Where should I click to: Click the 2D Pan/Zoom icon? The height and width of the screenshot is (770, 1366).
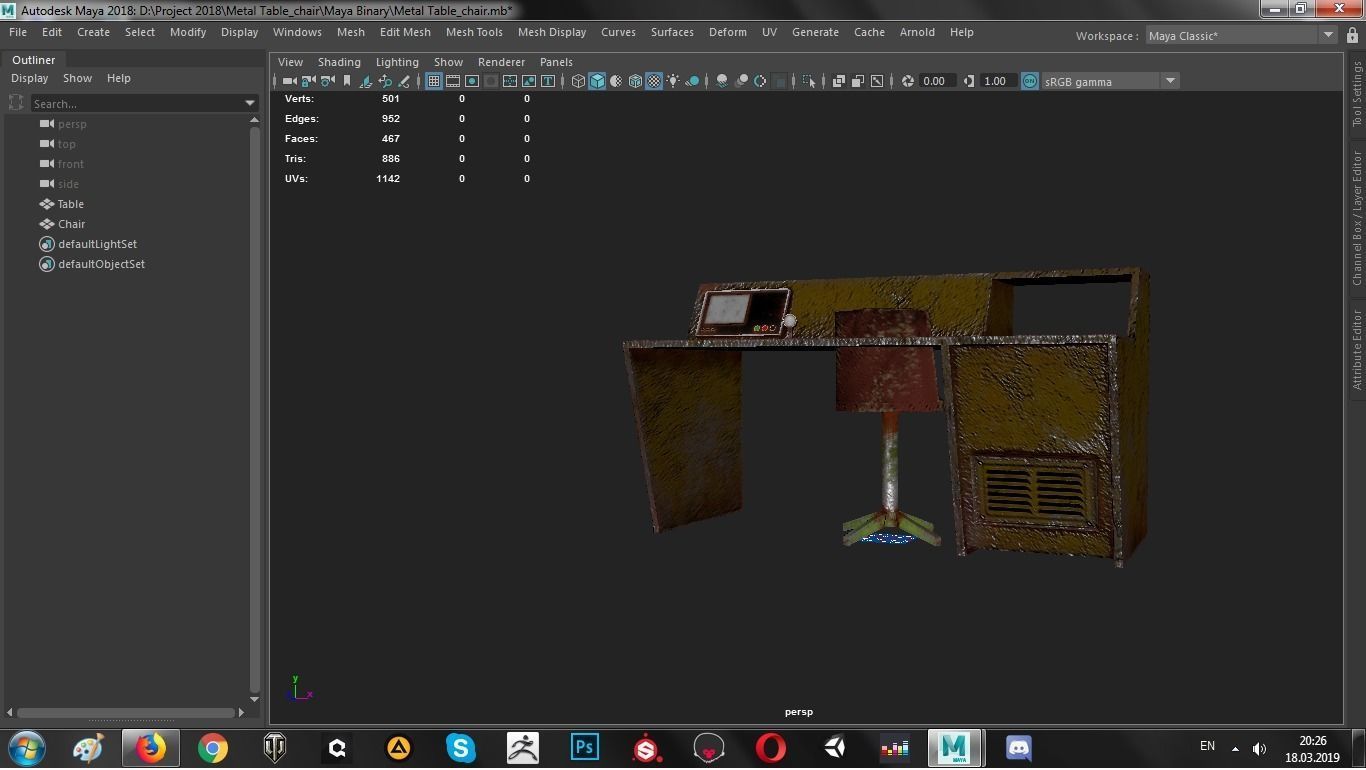point(385,81)
